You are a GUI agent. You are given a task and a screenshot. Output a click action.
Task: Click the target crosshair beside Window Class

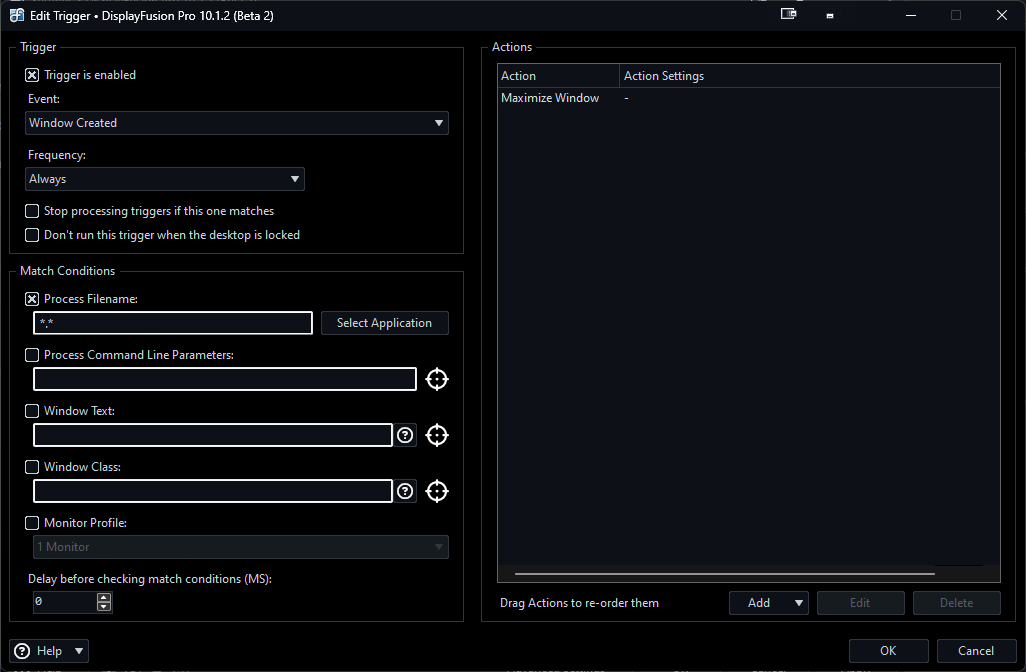[x=437, y=491]
